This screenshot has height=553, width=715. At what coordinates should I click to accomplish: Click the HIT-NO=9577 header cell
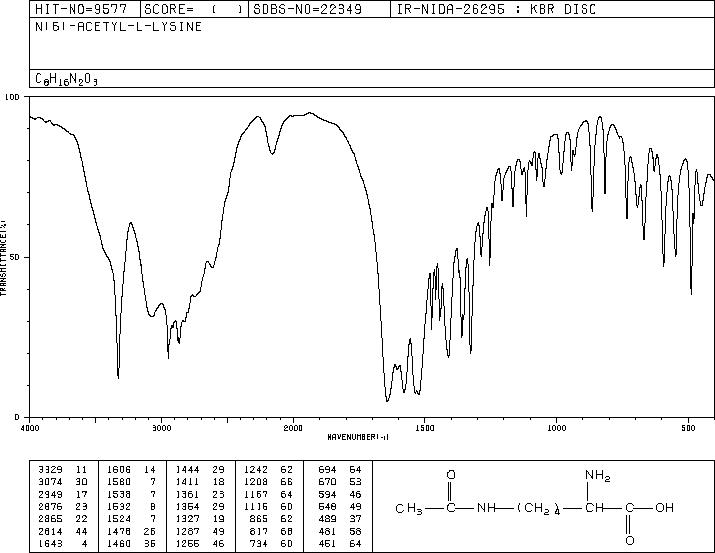click(x=85, y=9)
